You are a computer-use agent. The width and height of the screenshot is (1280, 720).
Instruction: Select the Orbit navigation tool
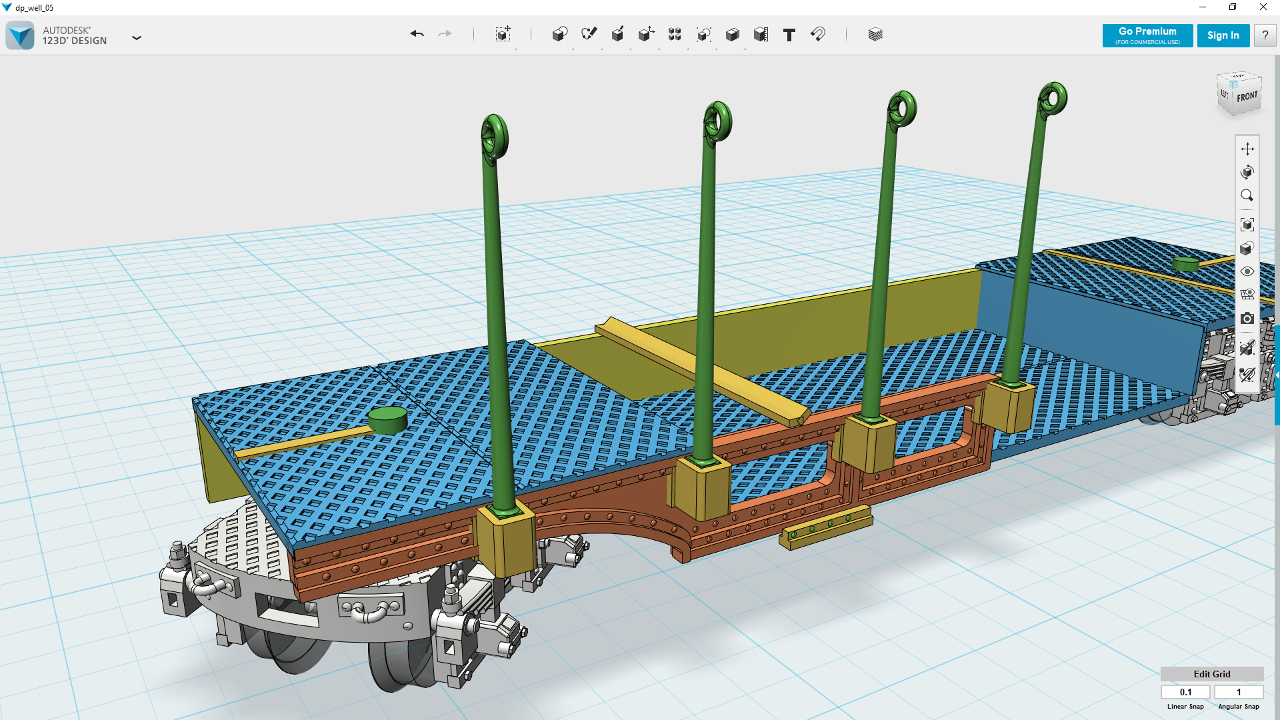click(1247, 172)
